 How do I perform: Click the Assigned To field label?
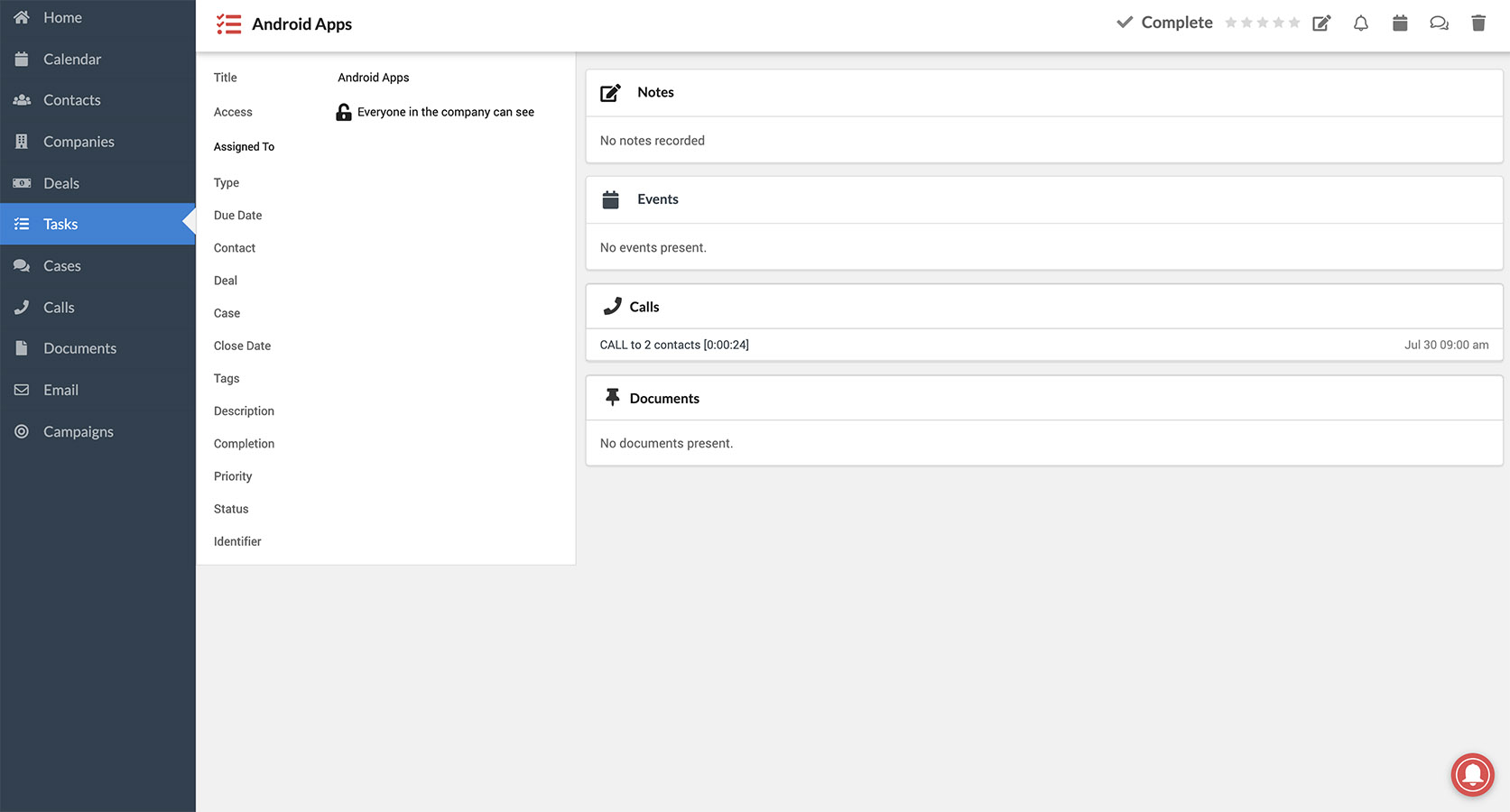(x=244, y=147)
